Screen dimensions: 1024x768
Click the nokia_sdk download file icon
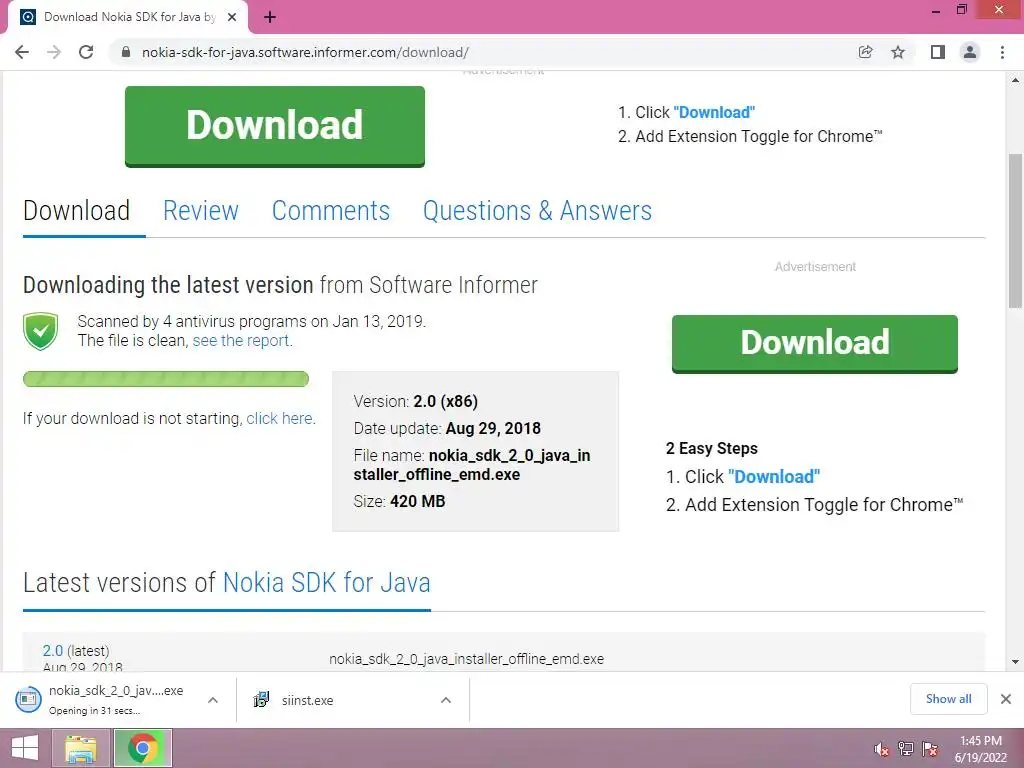(28, 699)
